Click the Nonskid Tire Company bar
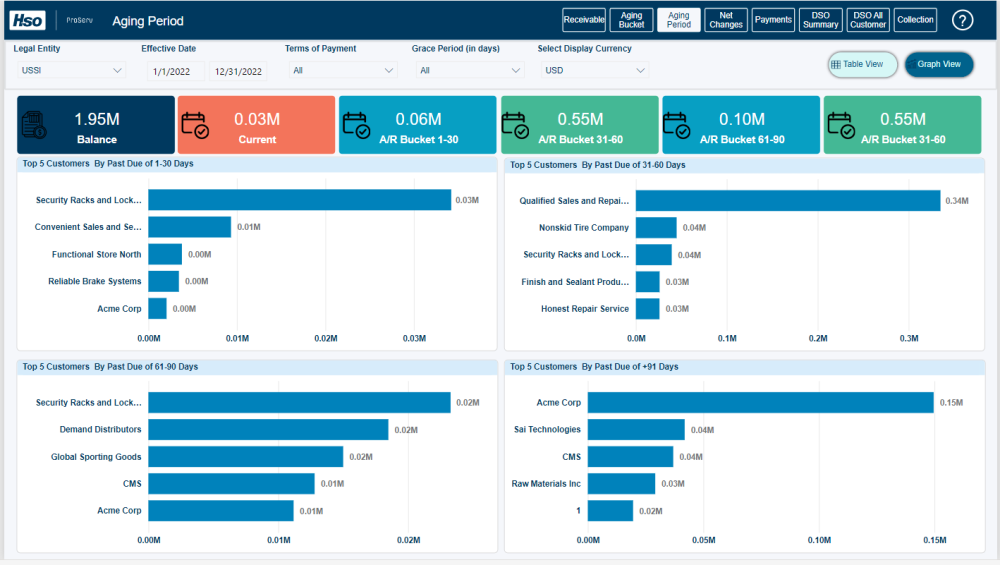Screen dimensions: 1000x565 (656, 228)
